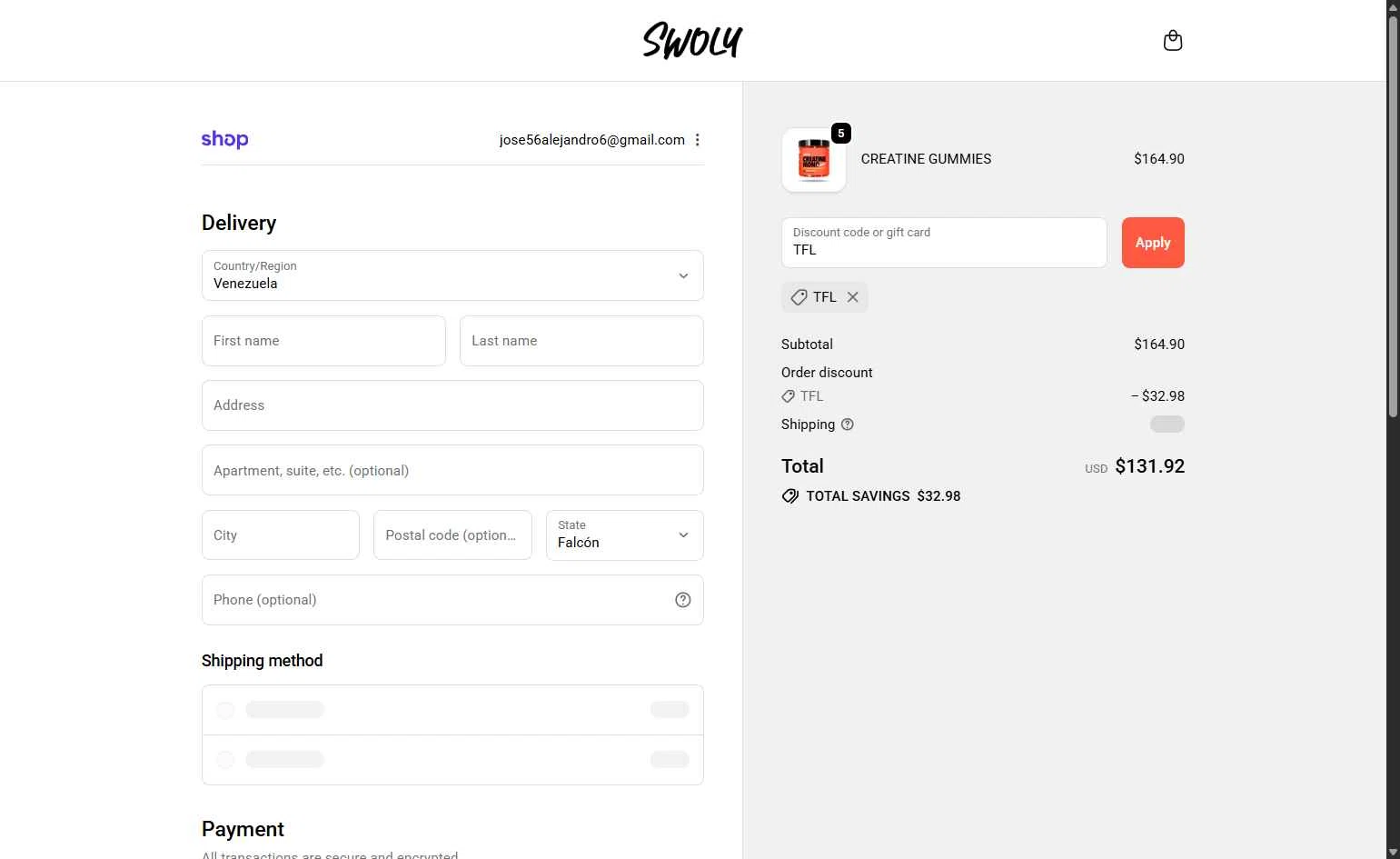Click the TFL order discount amount

1157,396
